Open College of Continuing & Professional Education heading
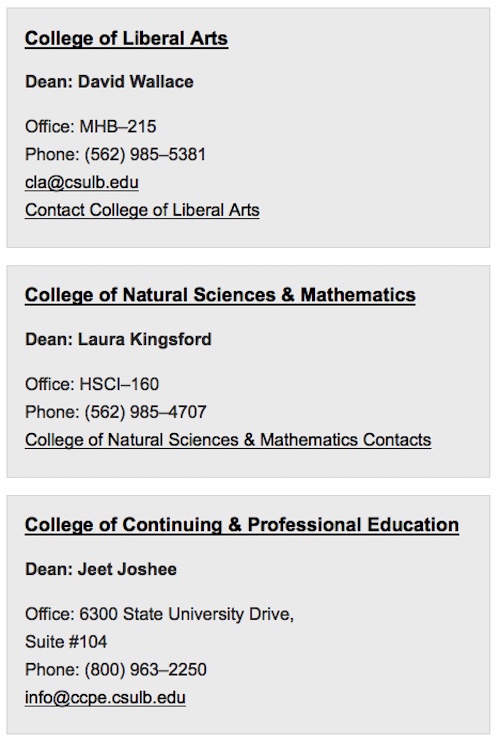Image resolution: width=500 pixels, height=743 pixels. pyautogui.click(x=242, y=525)
